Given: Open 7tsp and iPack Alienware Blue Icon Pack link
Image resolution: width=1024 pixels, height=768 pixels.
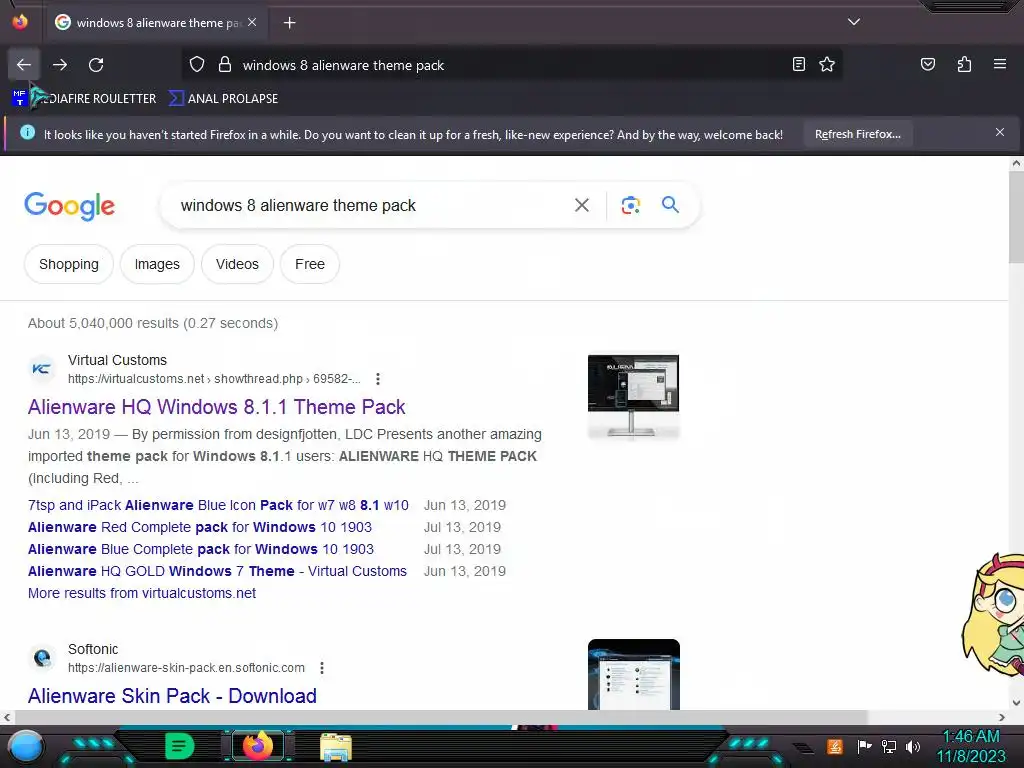Looking at the screenshot, I should (x=218, y=505).
